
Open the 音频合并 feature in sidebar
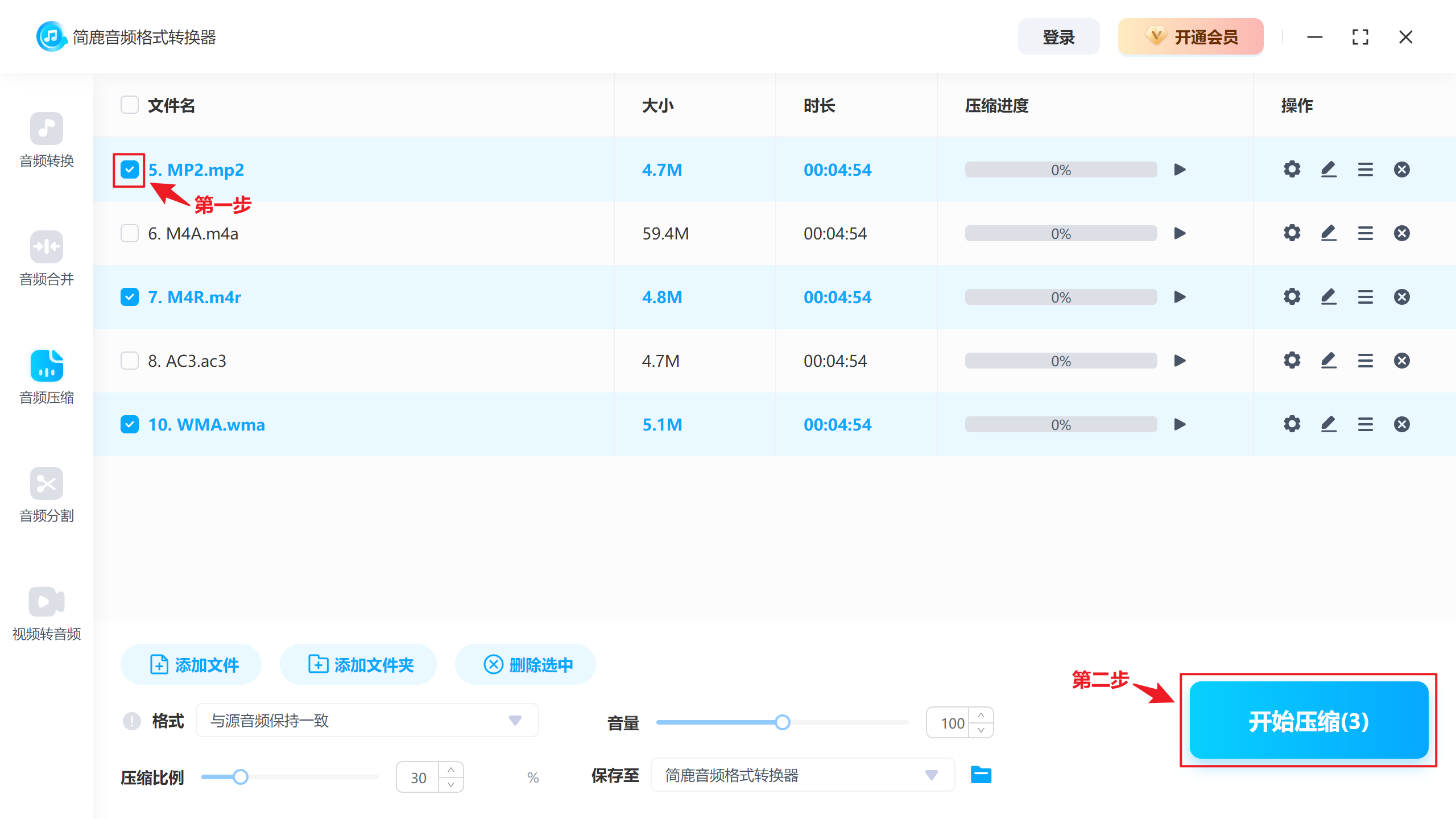click(47, 259)
